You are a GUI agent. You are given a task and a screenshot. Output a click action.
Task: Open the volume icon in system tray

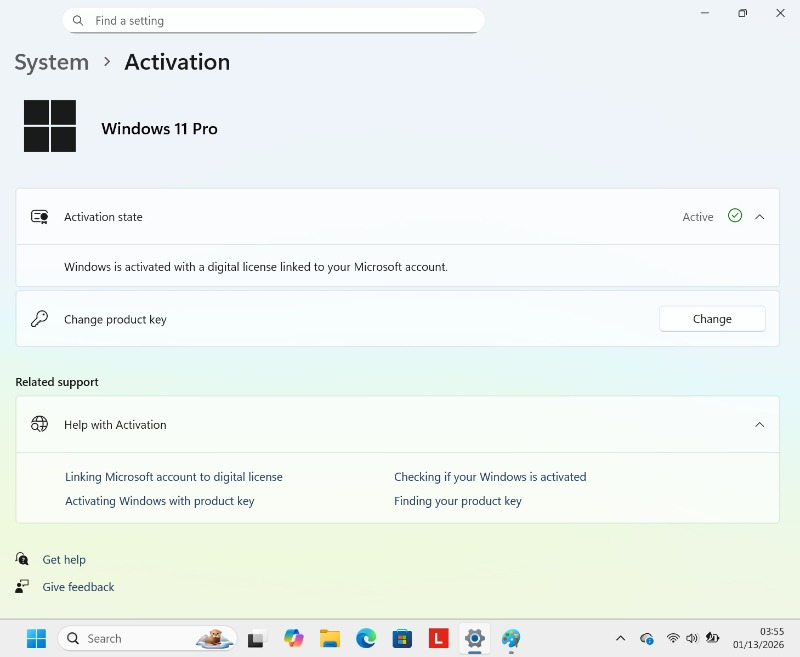pyautogui.click(x=691, y=638)
